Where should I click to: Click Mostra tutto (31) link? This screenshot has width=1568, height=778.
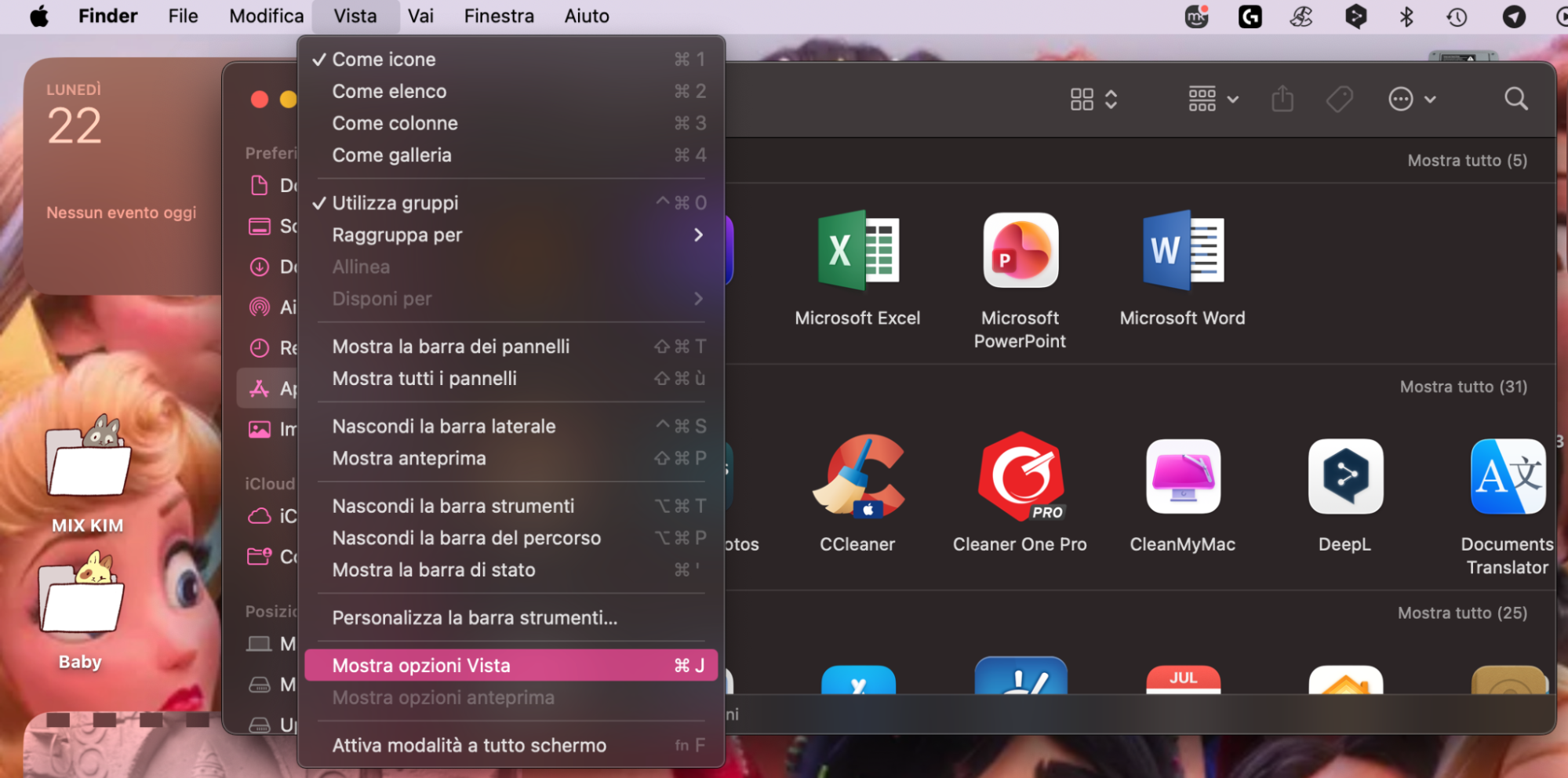pos(1464,387)
